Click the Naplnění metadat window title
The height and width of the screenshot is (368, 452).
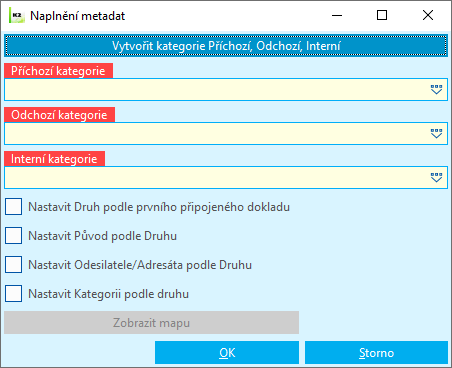pyautogui.click(x=77, y=16)
